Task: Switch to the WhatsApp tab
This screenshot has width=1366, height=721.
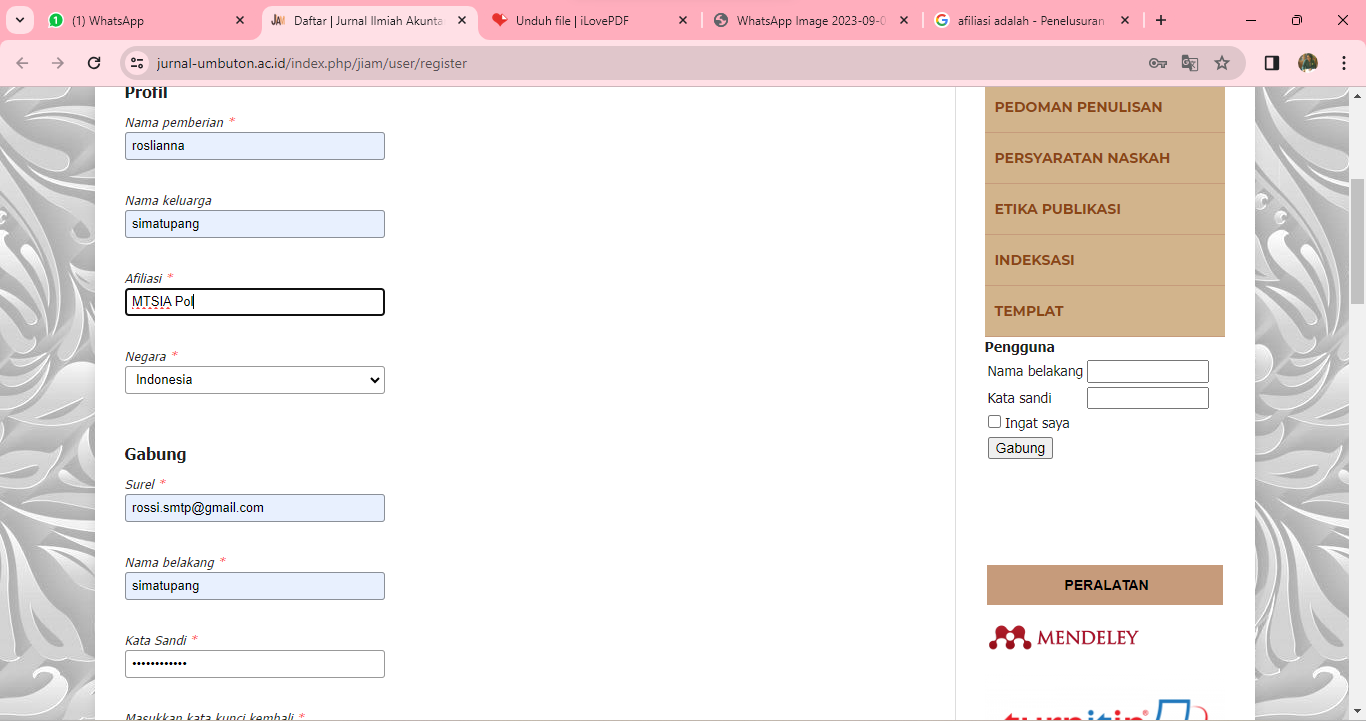Action: [140, 21]
